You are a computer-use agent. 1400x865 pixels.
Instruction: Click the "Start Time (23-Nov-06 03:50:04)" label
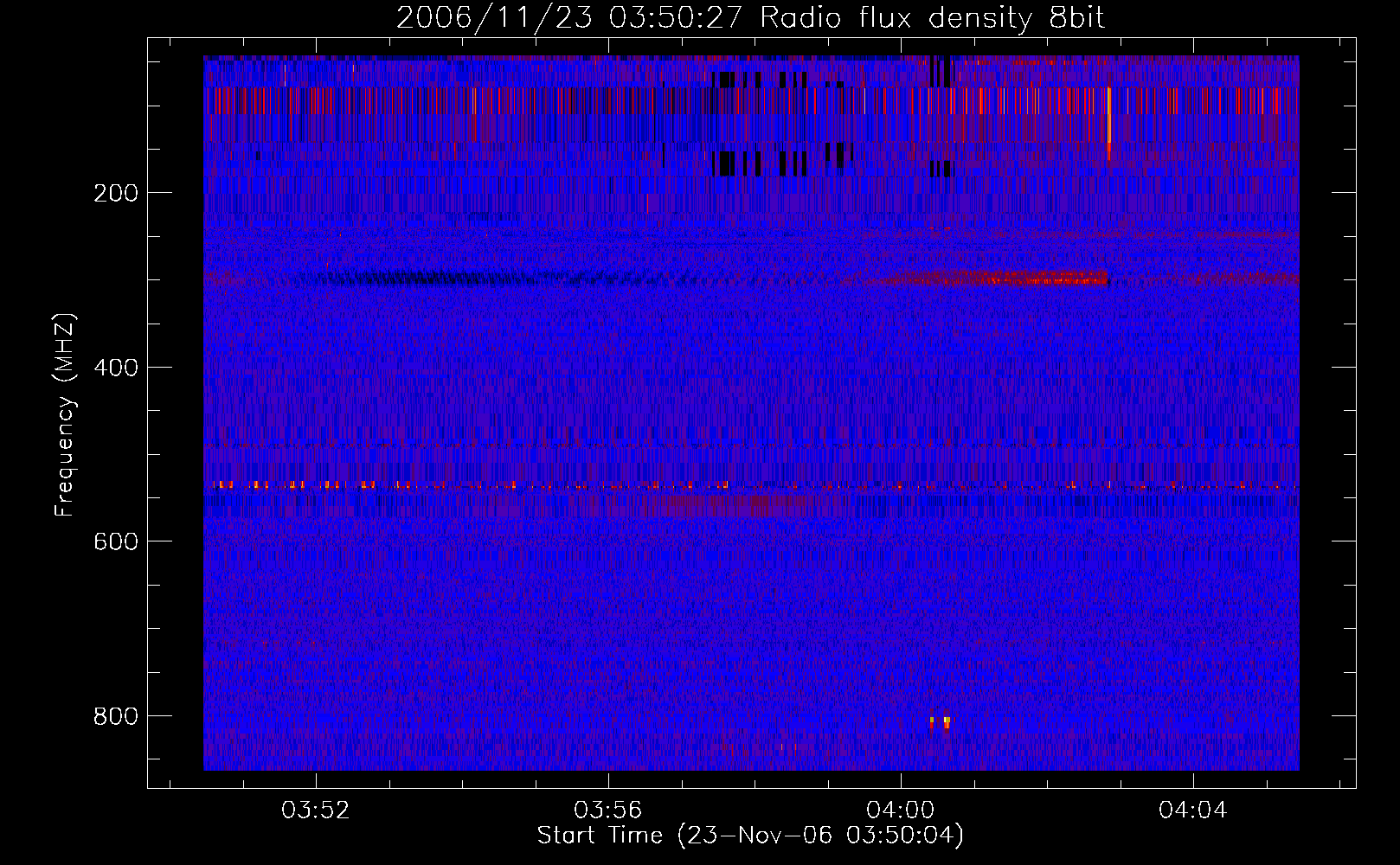[750, 836]
